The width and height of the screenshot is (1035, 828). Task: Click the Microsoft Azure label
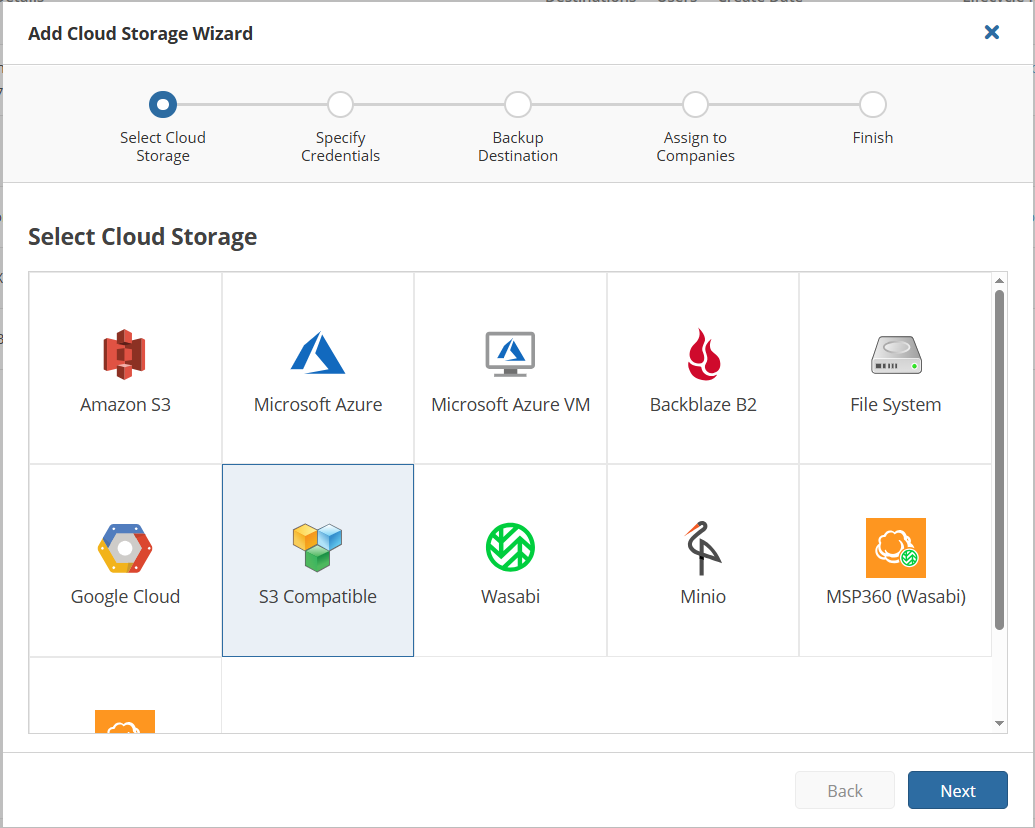point(318,404)
